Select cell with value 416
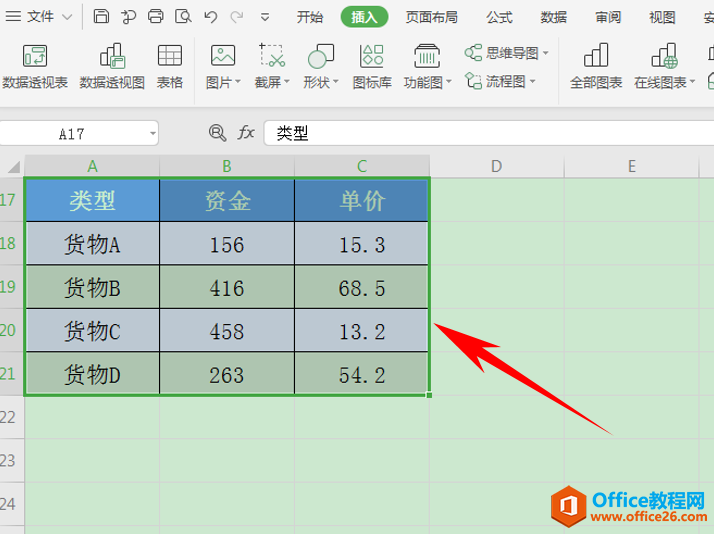Viewport: 714px width, 534px height. pyautogui.click(x=227, y=287)
